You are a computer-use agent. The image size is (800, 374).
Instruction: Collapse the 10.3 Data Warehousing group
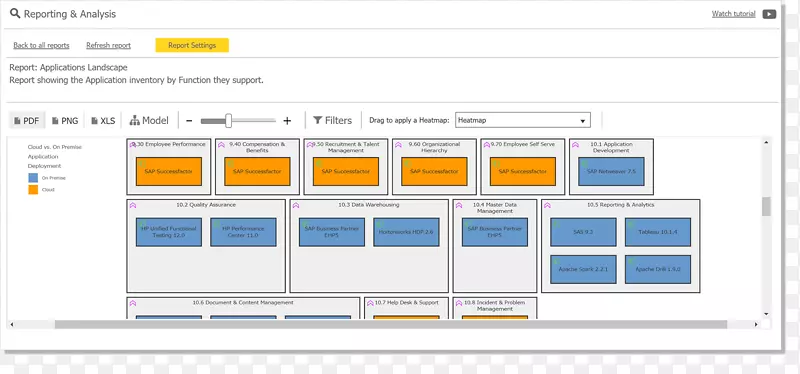tap(296, 205)
